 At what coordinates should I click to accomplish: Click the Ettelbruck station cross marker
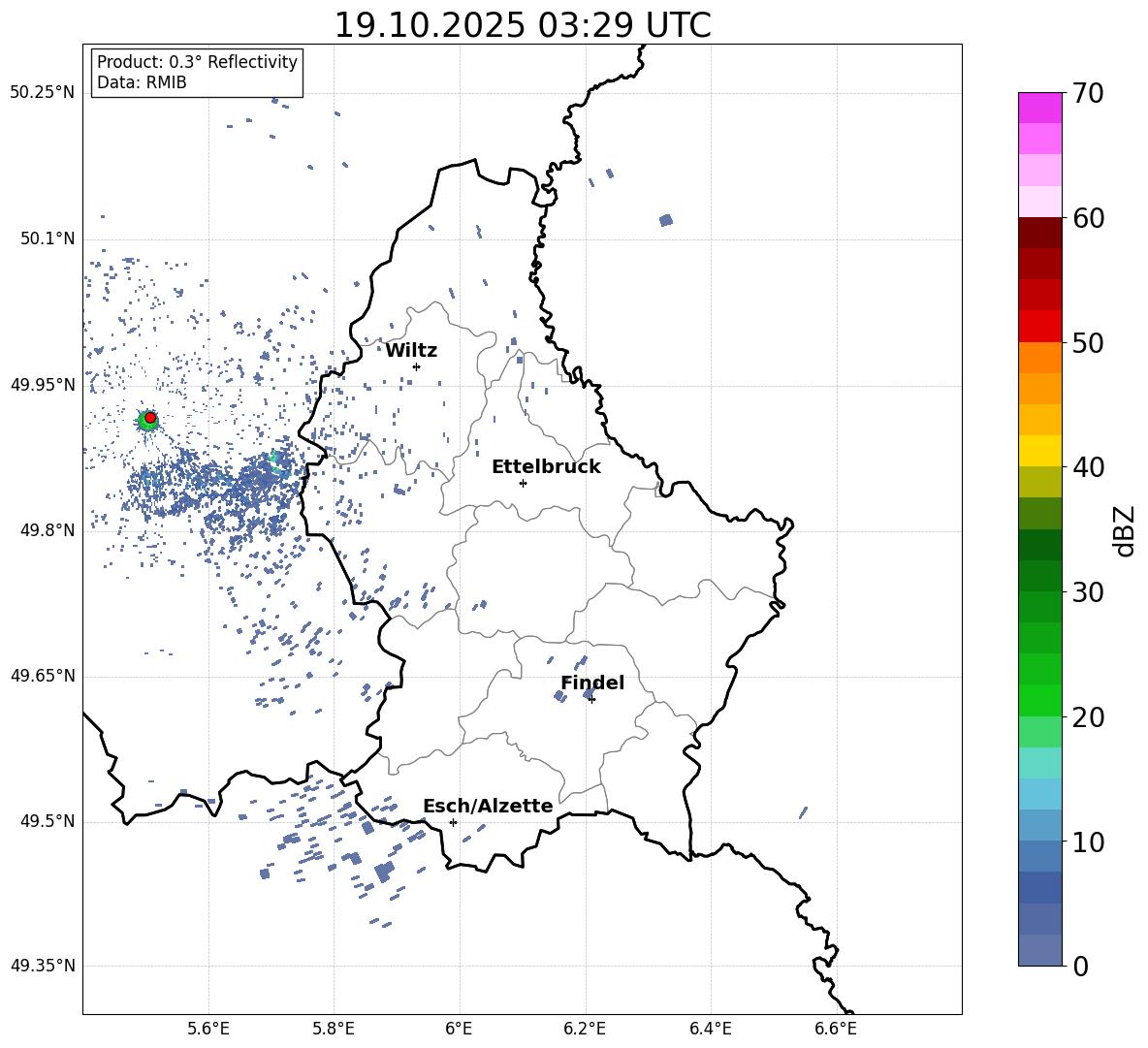[x=523, y=483]
